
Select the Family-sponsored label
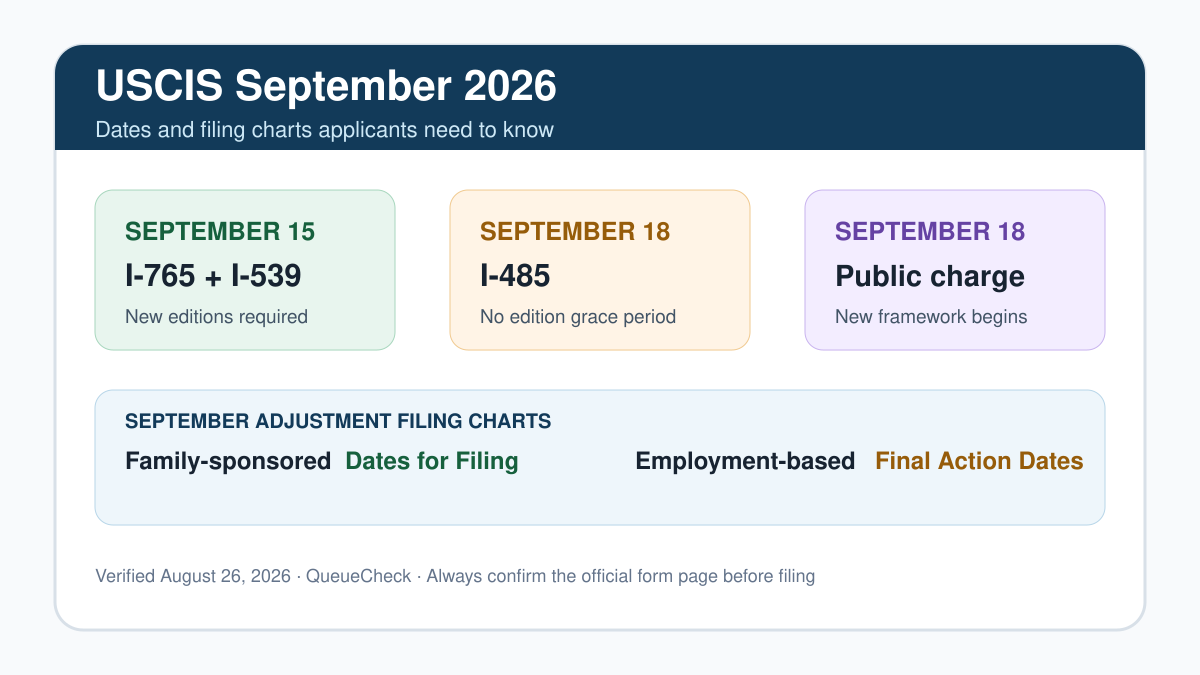[228, 461]
